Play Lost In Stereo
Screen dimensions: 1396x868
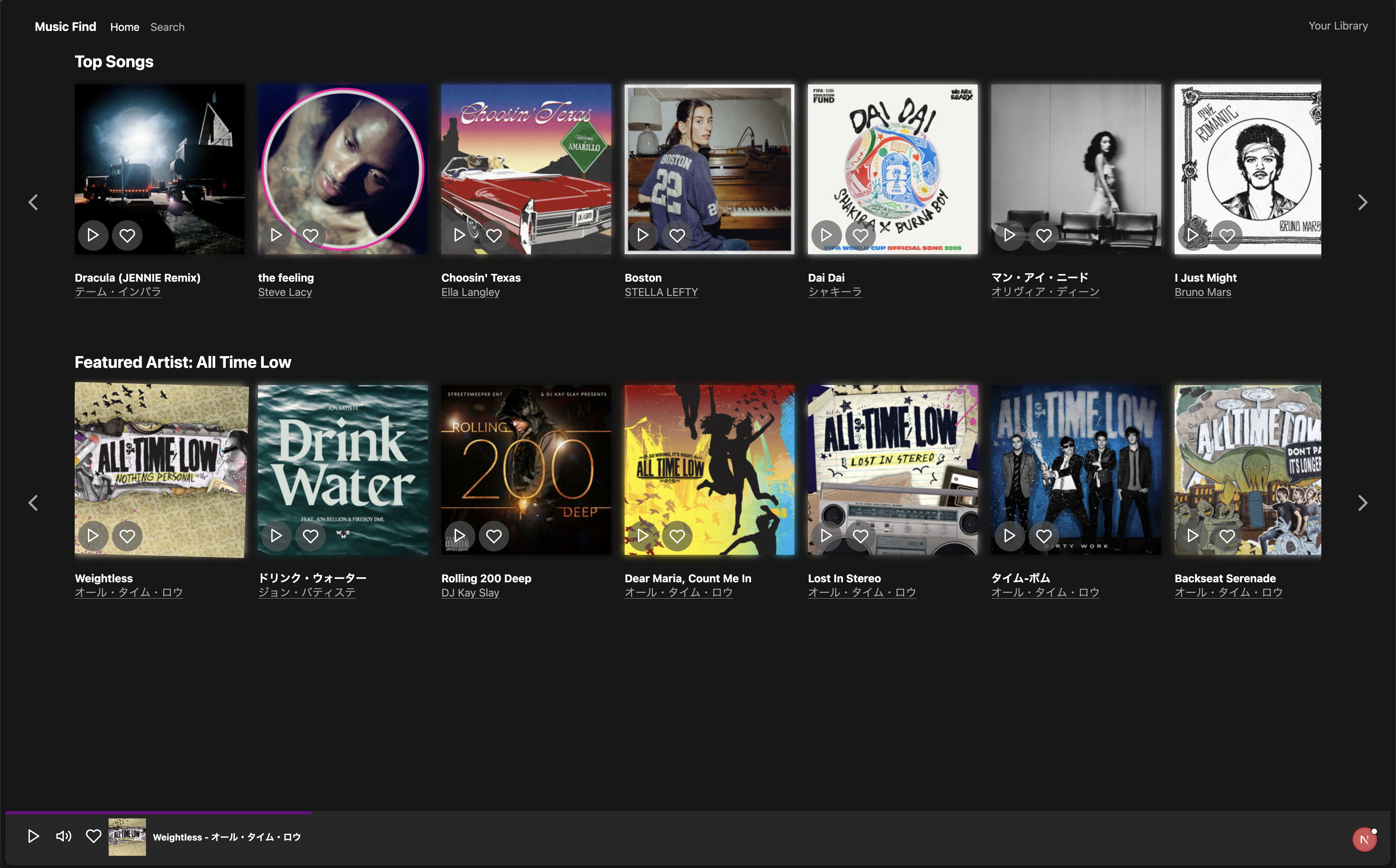[x=826, y=536]
